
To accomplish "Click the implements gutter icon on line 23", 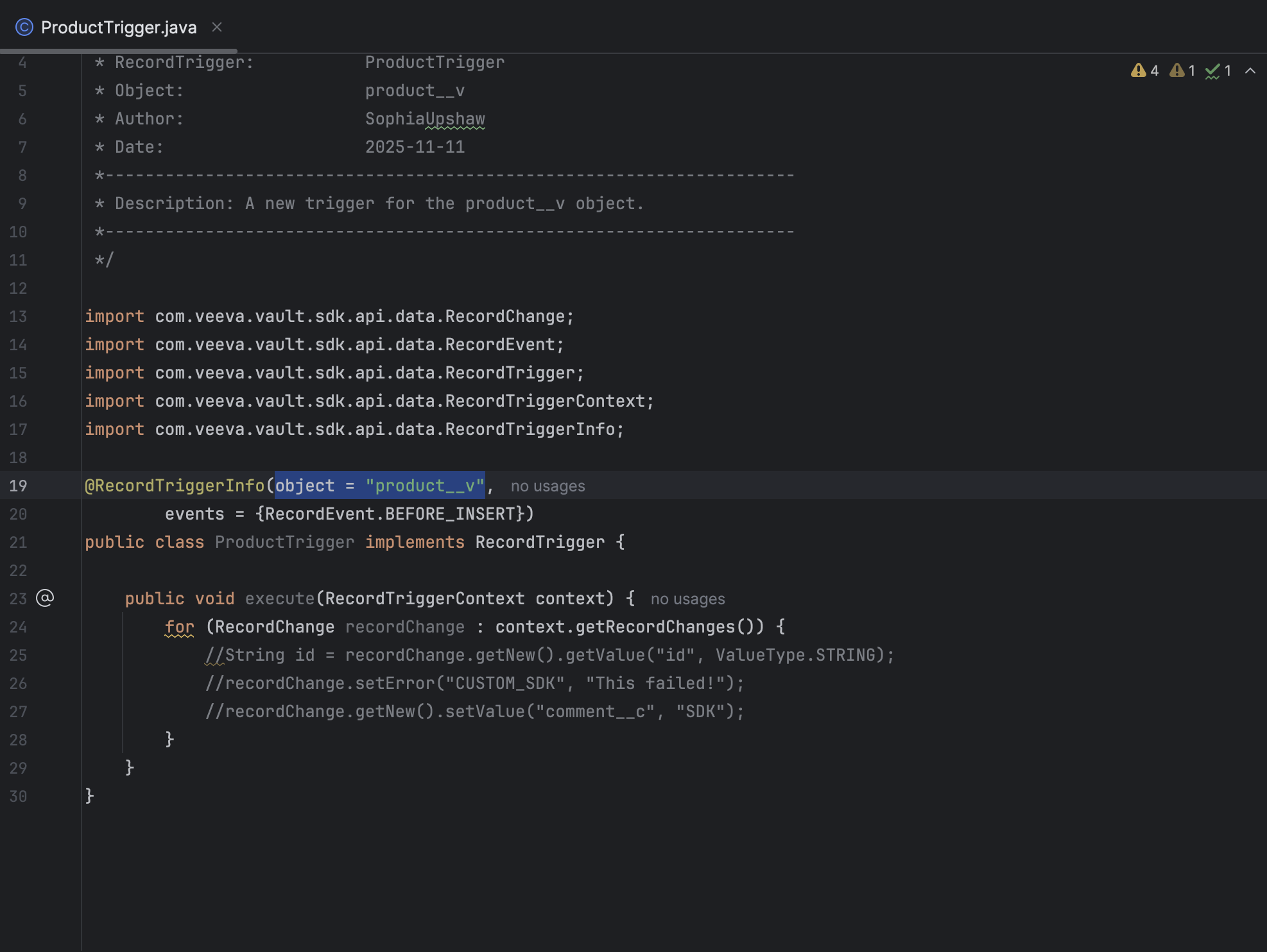I will click(x=45, y=598).
